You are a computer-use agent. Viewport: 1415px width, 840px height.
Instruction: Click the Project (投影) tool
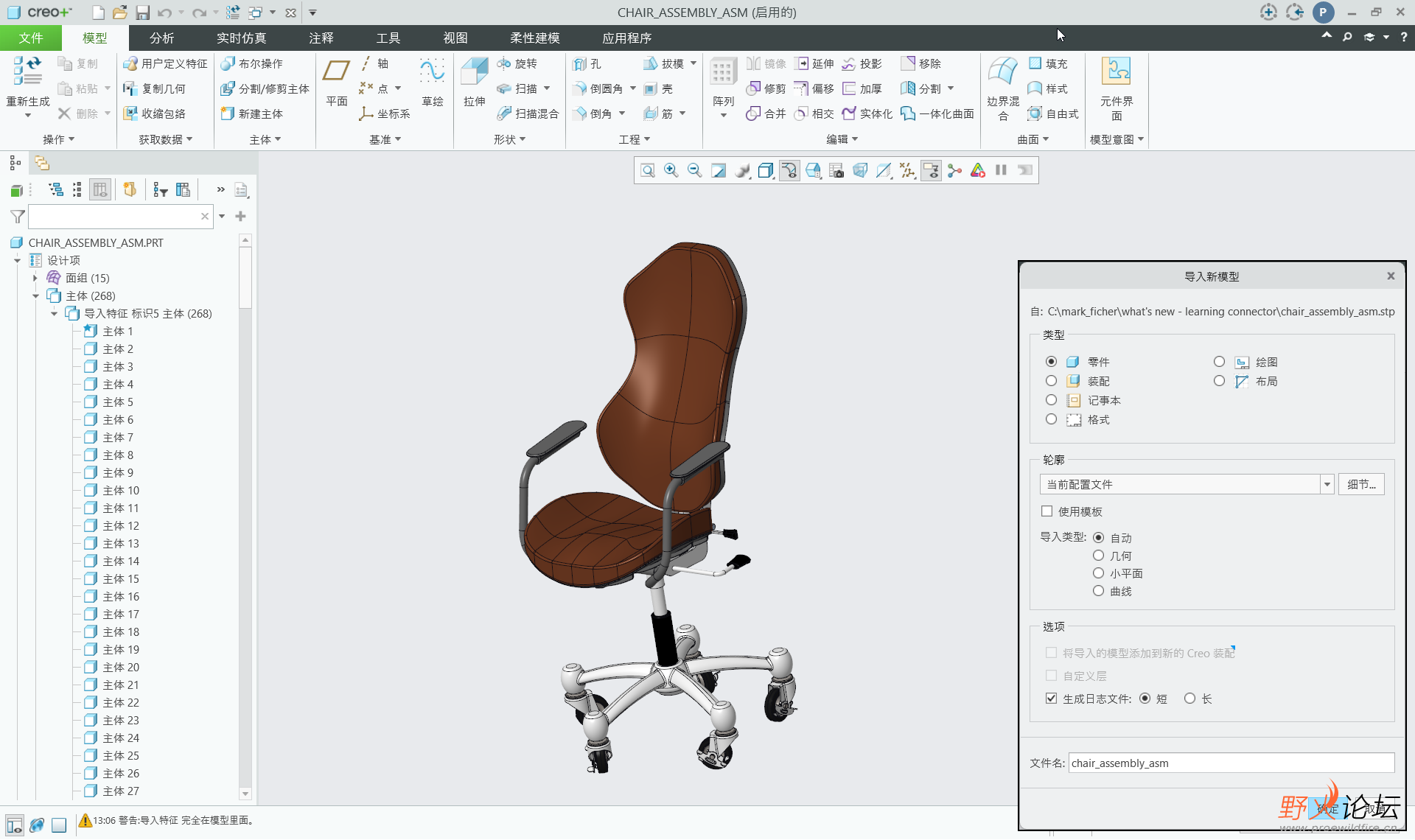coord(862,63)
